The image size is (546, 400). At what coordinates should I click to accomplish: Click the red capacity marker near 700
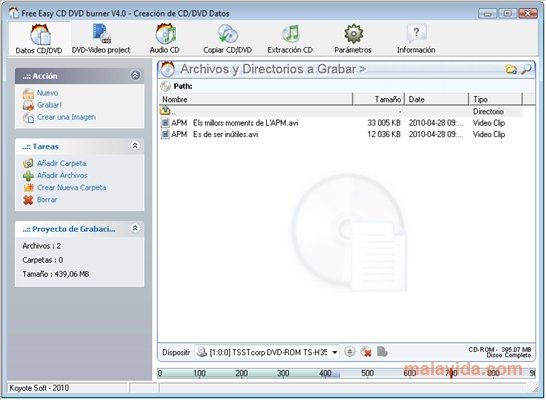[x=451, y=374]
